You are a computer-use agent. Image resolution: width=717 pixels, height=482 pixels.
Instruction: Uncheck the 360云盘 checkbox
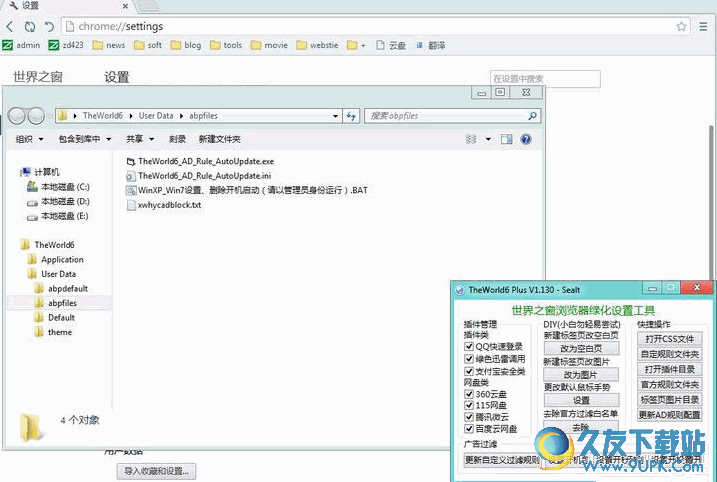[x=469, y=394]
